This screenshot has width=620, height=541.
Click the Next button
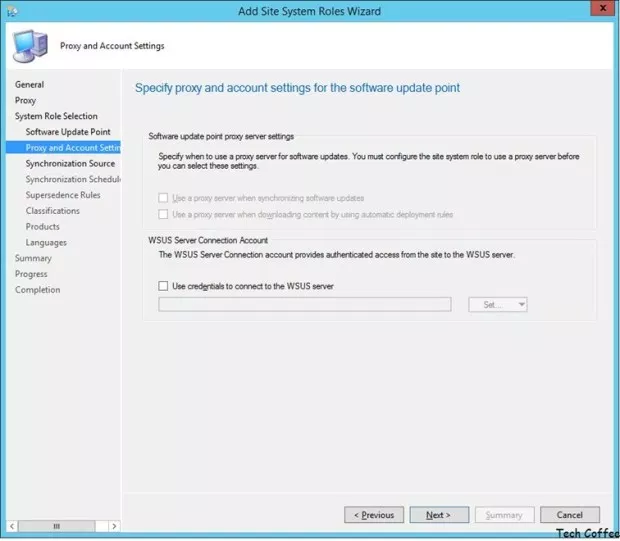[x=438, y=515]
